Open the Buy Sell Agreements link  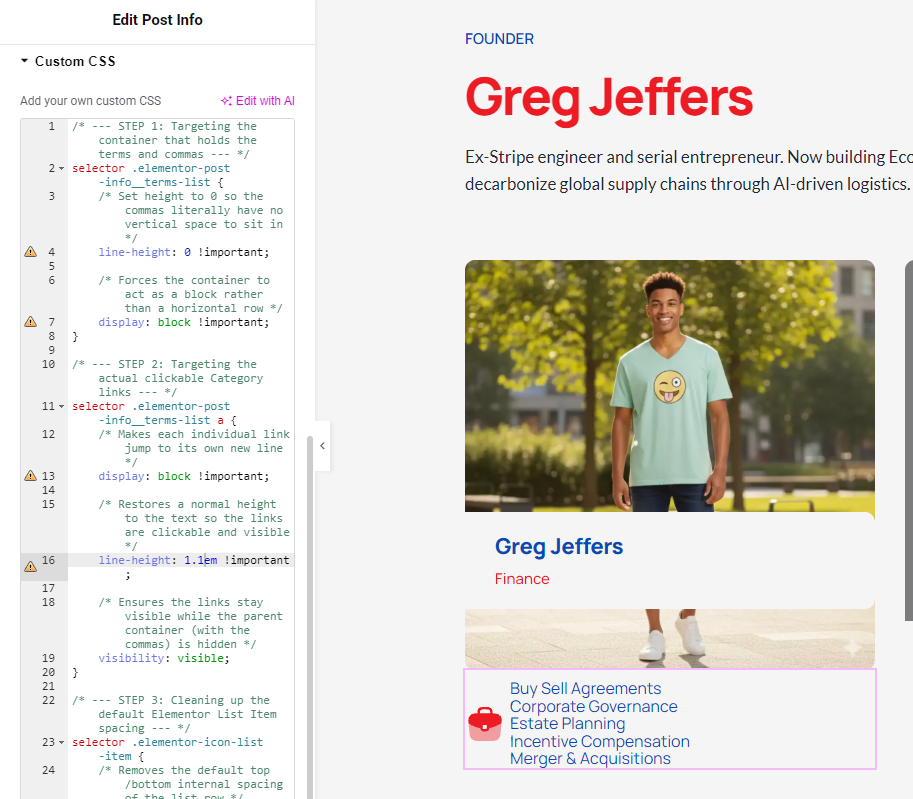coord(585,688)
